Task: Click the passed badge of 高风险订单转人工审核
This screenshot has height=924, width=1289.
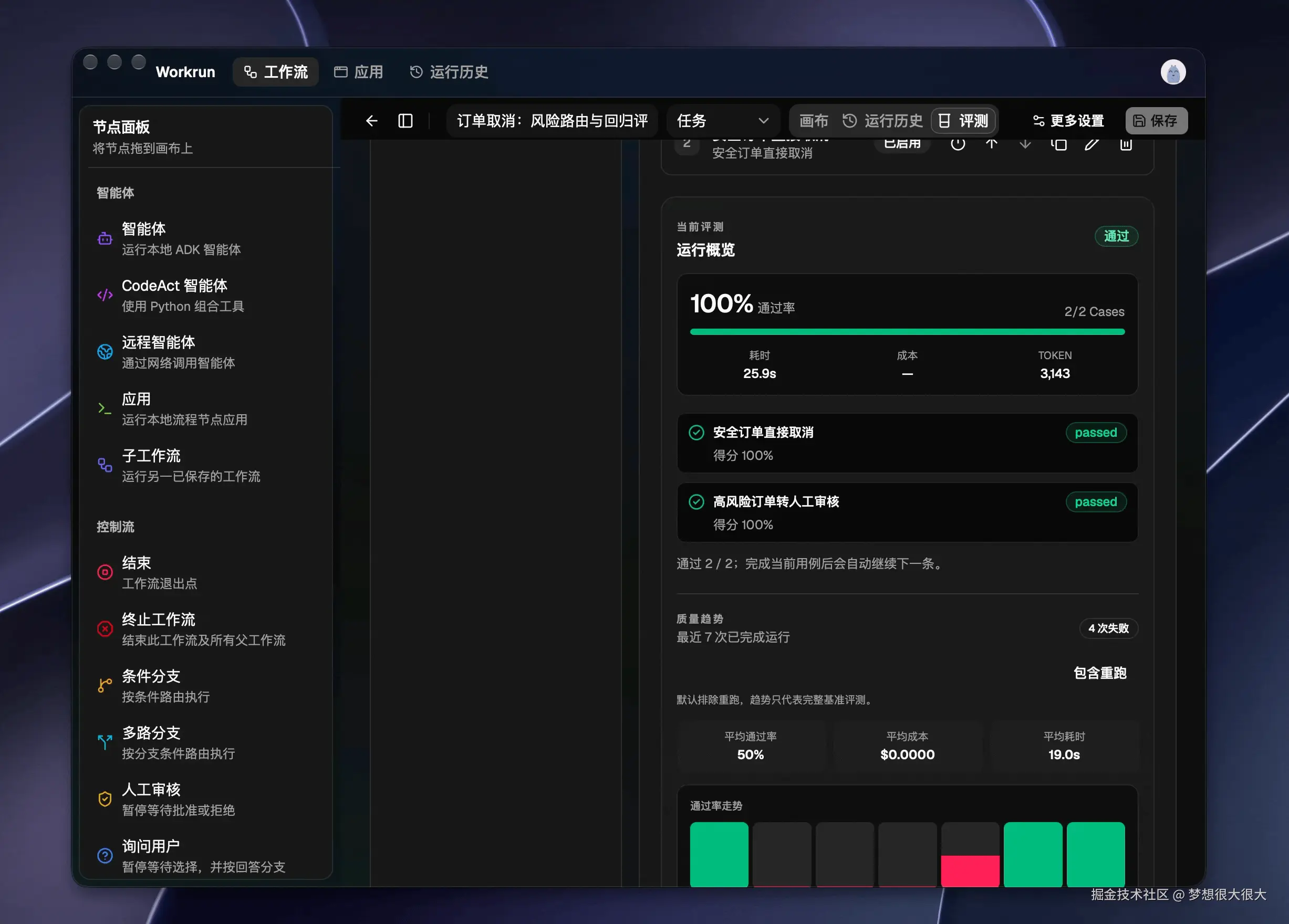Action: pos(1096,502)
